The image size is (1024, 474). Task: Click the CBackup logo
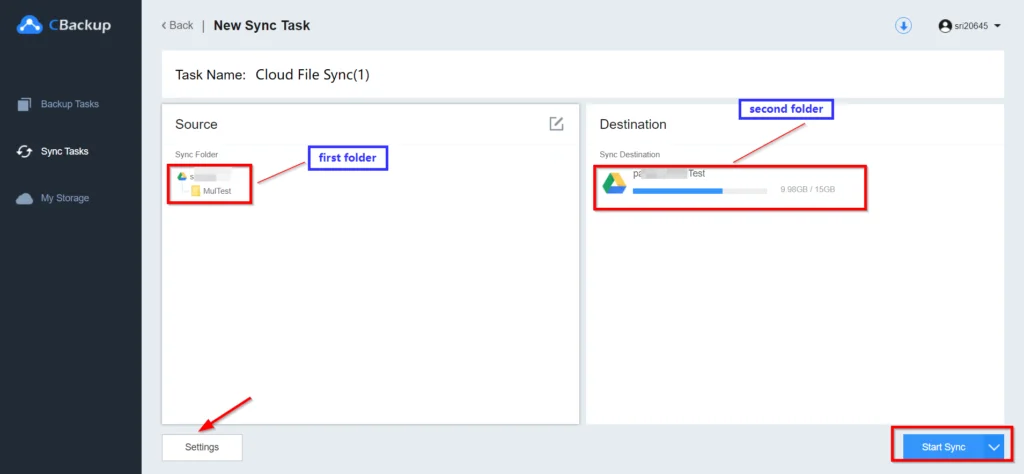click(x=63, y=25)
